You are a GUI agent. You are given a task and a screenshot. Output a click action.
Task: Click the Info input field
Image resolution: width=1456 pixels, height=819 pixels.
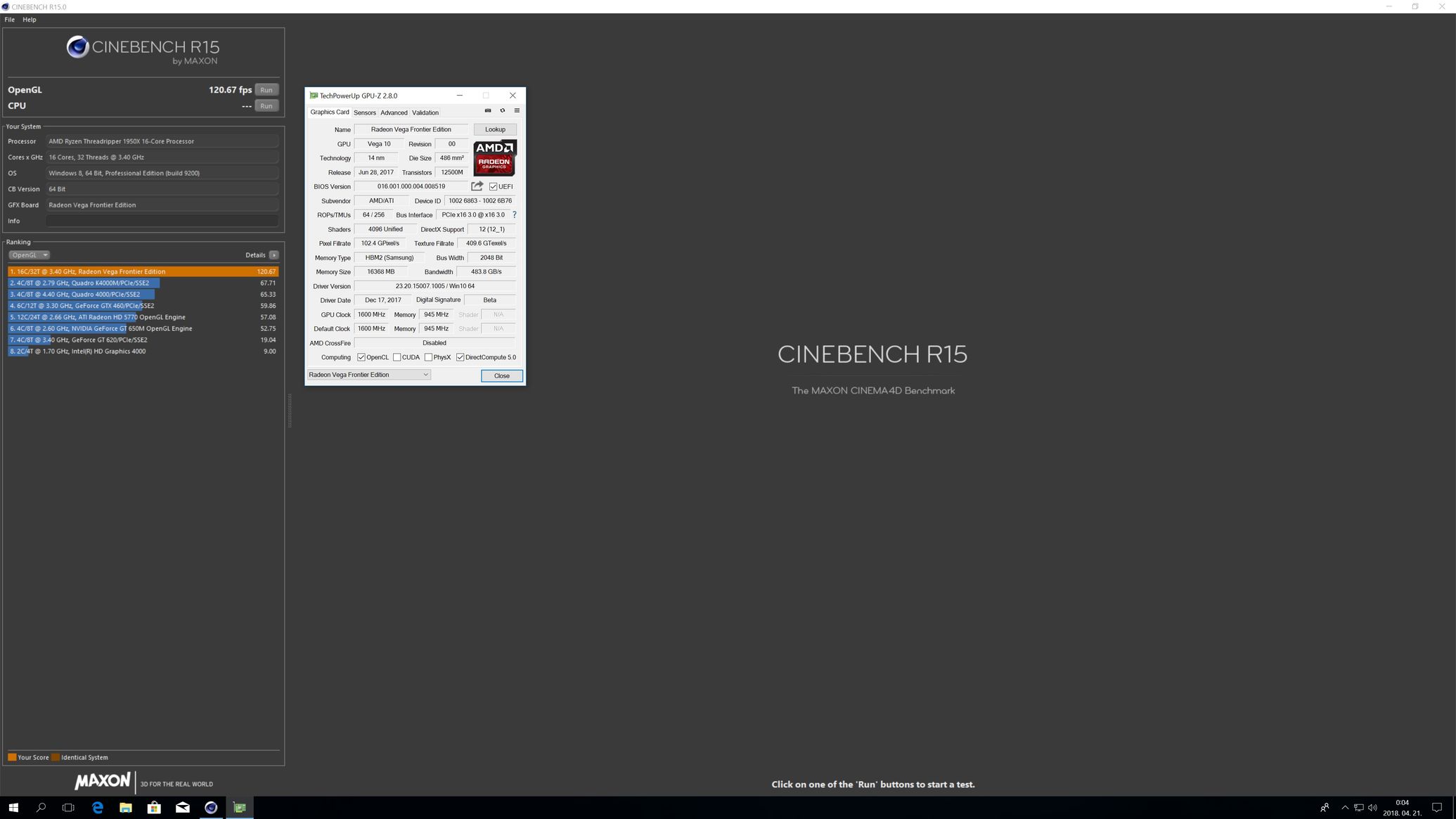coord(162,221)
